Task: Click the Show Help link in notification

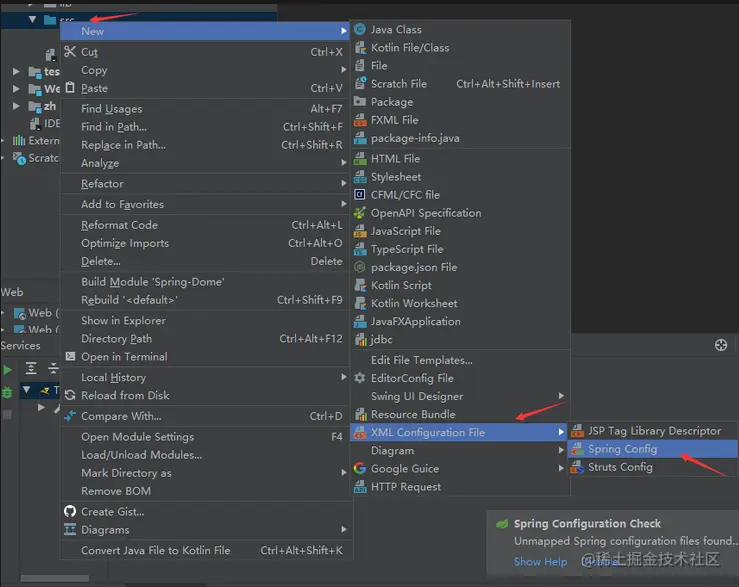Action: [540, 562]
